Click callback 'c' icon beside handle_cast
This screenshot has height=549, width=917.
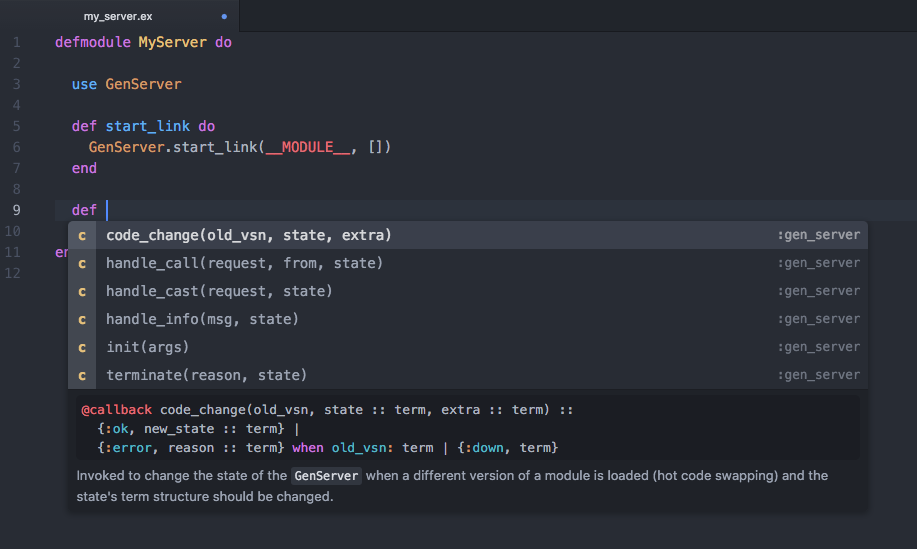pyautogui.click(x=82, y=291)
